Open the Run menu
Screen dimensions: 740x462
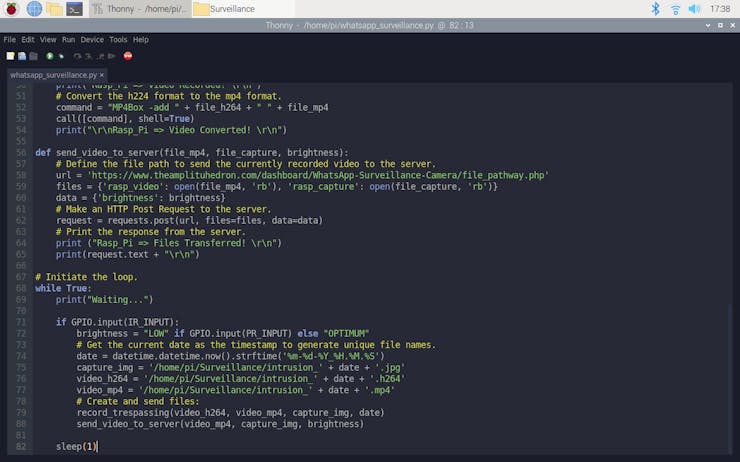pyautogui.click(x=69, y=40)
